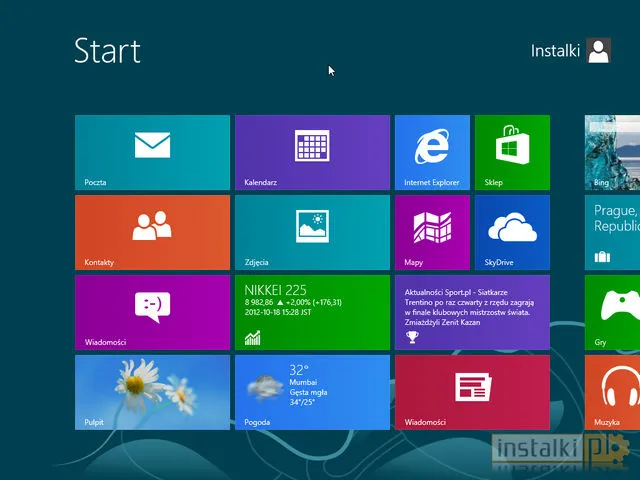Launch the Zdjęcia photos tile
The height and width of the screenshot is (480, 640).
pyautogui.click(x=312, y=232)
